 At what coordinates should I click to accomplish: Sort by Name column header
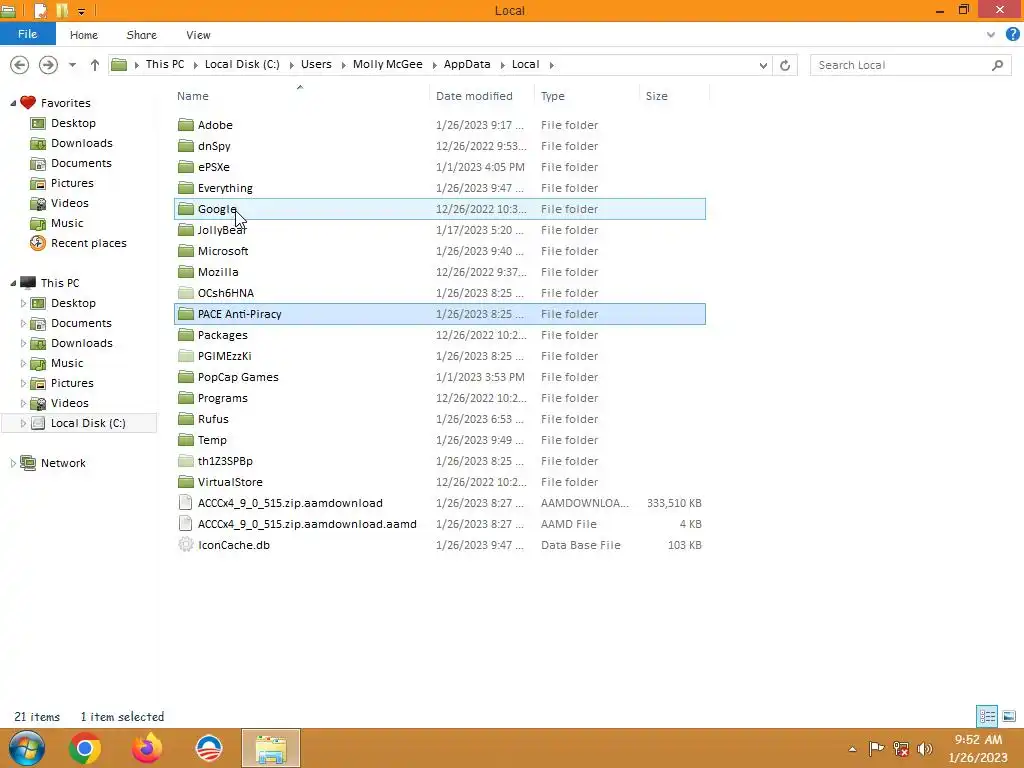pyautogui.click(x=193, y=96)
